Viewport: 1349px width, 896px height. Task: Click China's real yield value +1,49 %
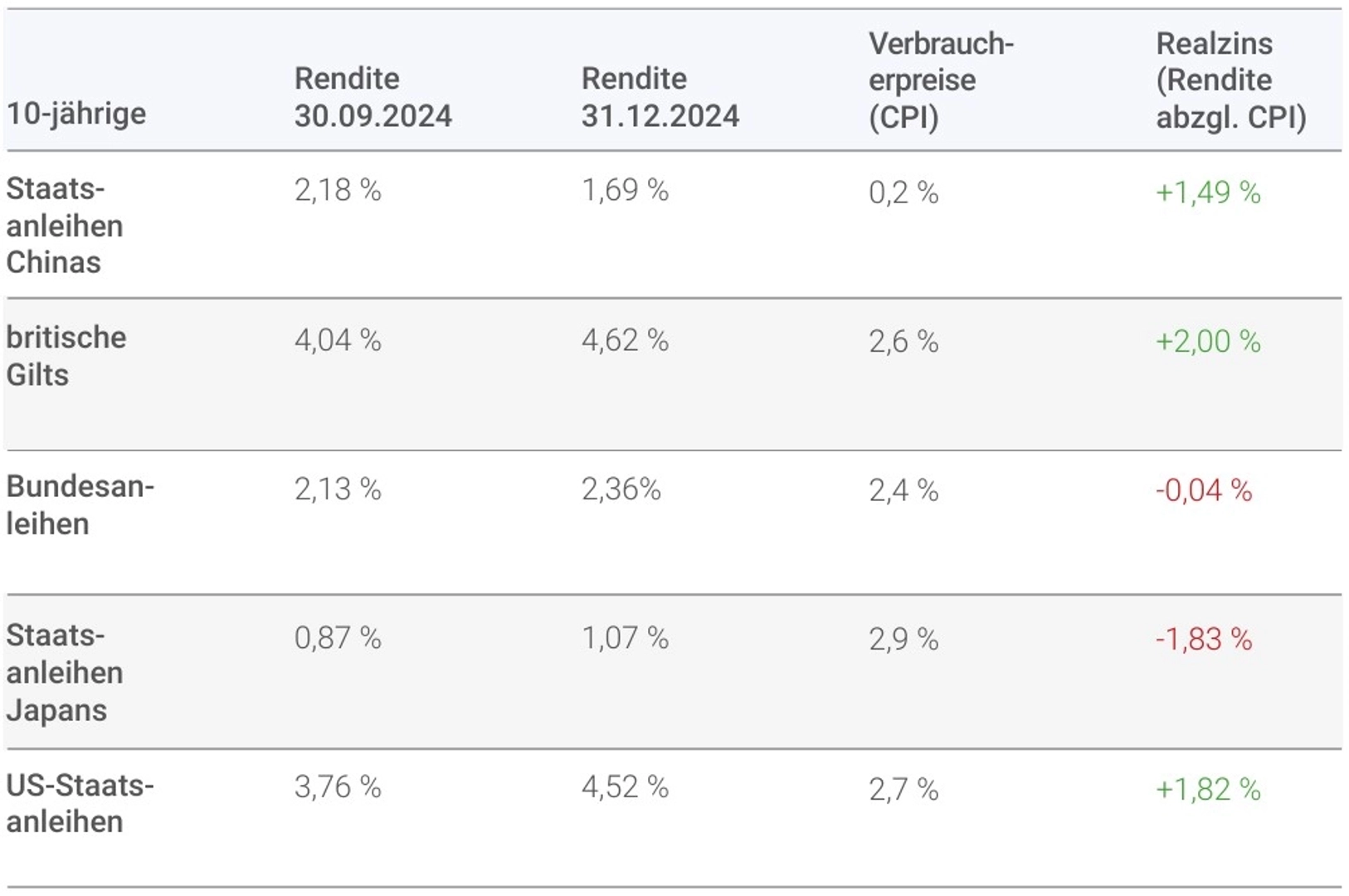tap(1208, 192)
